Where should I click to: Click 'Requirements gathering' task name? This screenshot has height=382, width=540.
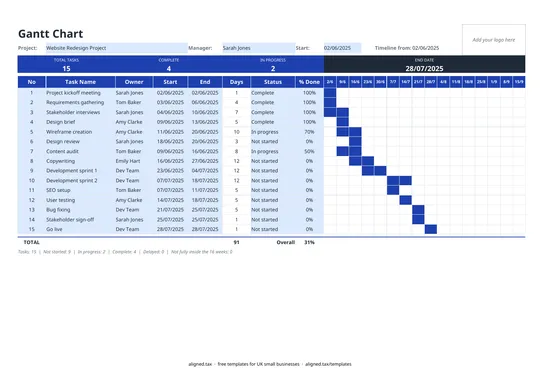click(75, 102)
